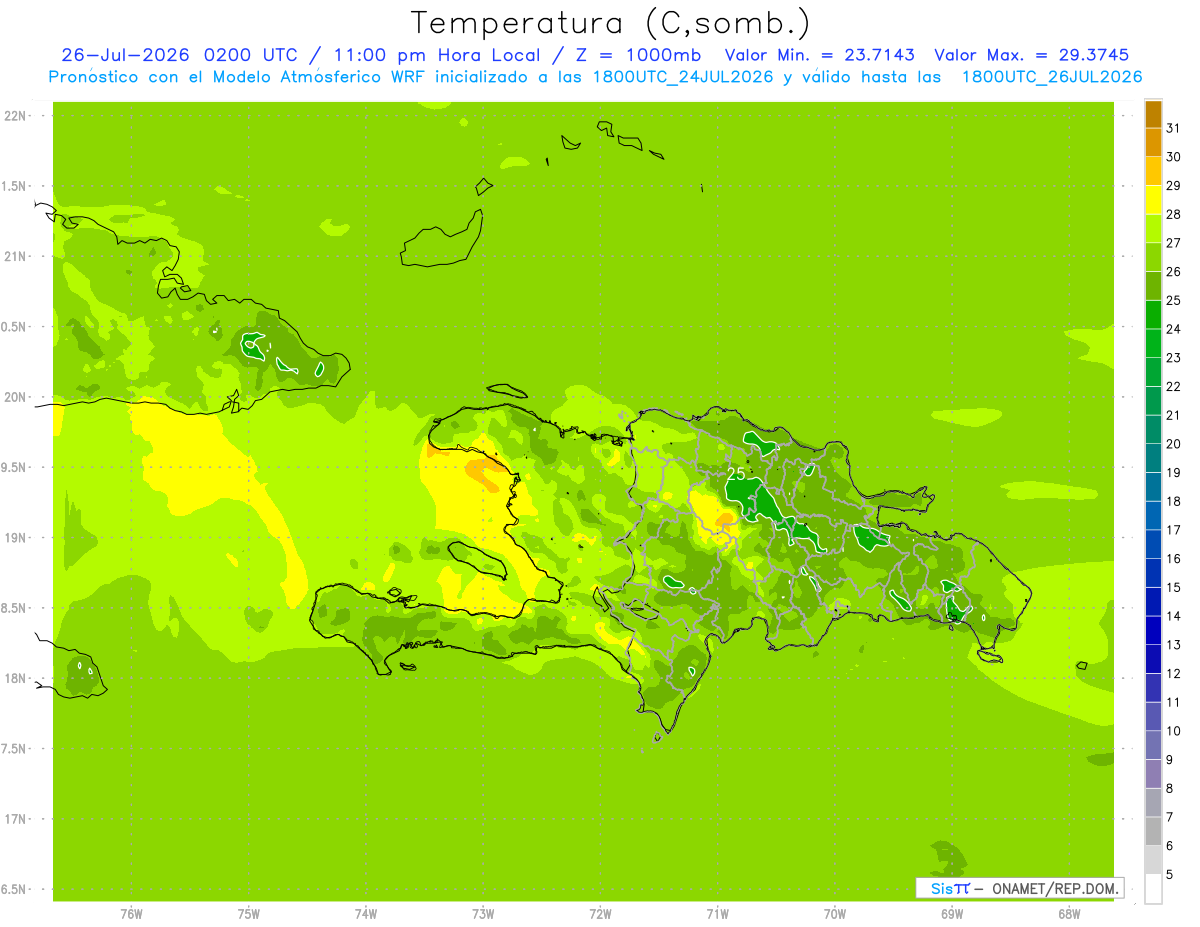Select the '1800UTC_26JUL2026' valid-until time
The image size is (1200, 927).
click(1052, 77)
